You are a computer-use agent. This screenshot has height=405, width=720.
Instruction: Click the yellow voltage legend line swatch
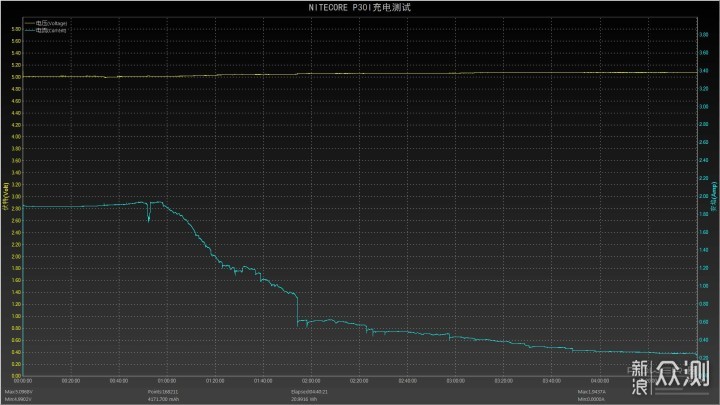click(x=30, y=23)
